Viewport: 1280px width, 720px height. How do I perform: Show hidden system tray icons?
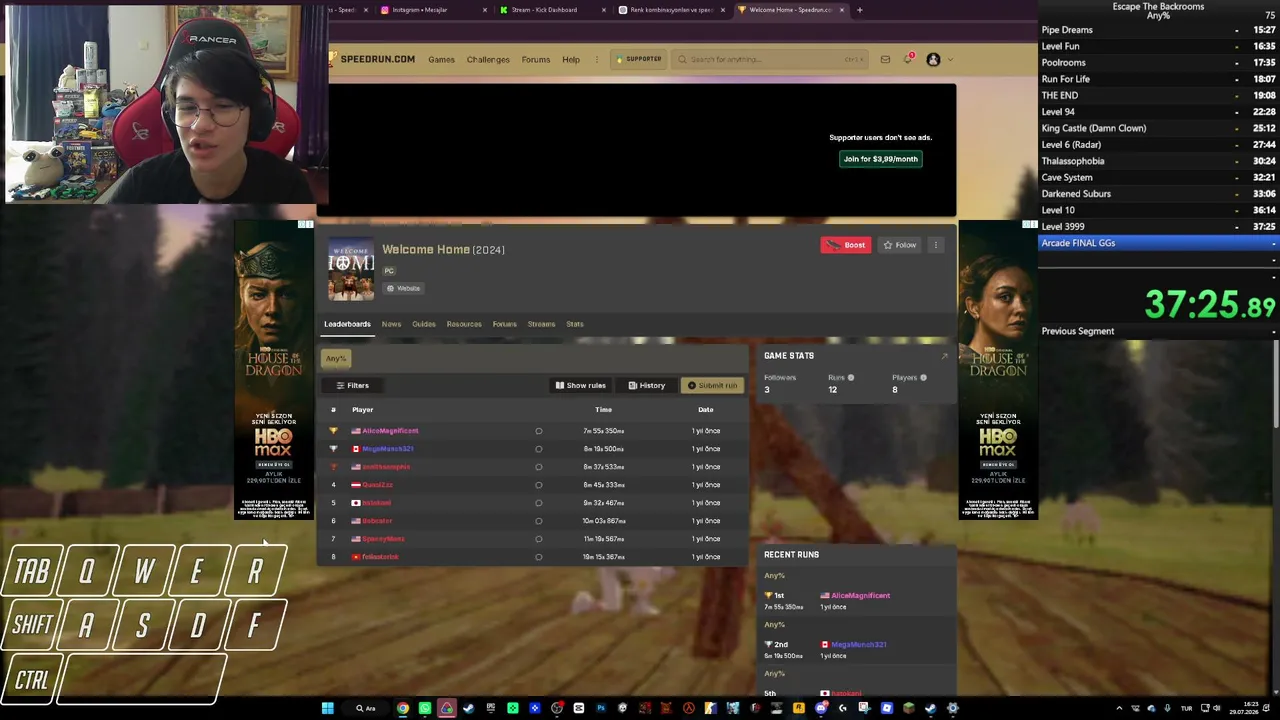[x=1119, y=708]
